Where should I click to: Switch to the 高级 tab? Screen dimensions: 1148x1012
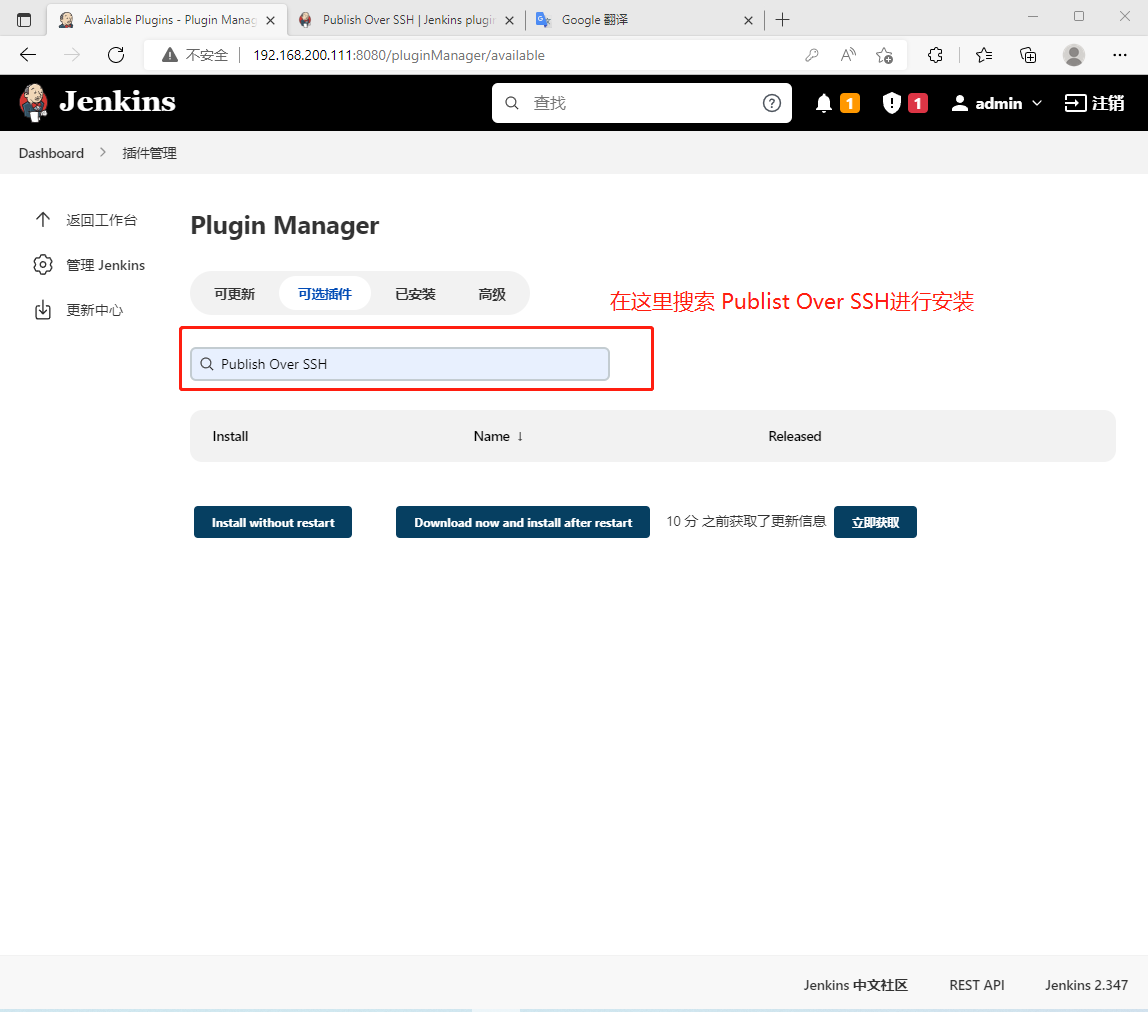pyautogui.click(x=492, y=294)
